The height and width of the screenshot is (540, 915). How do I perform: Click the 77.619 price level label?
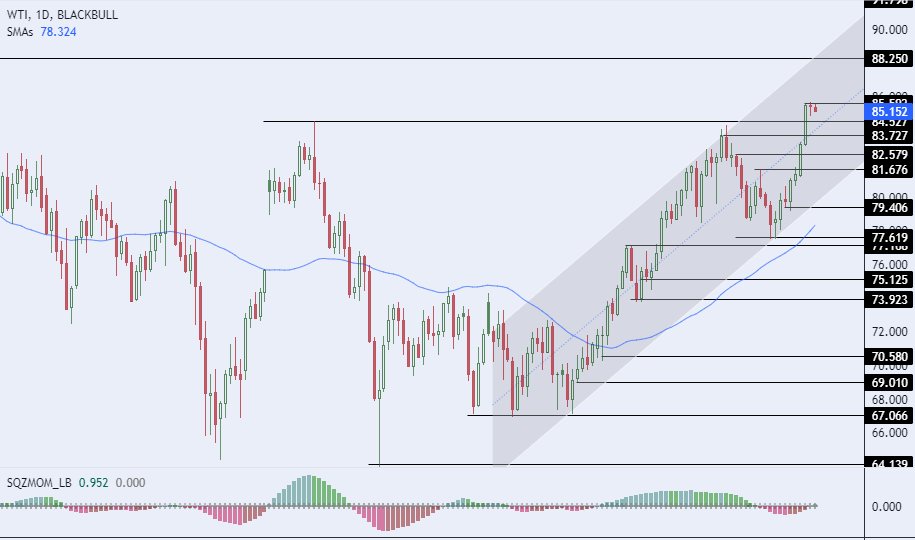tap(888, 237)
